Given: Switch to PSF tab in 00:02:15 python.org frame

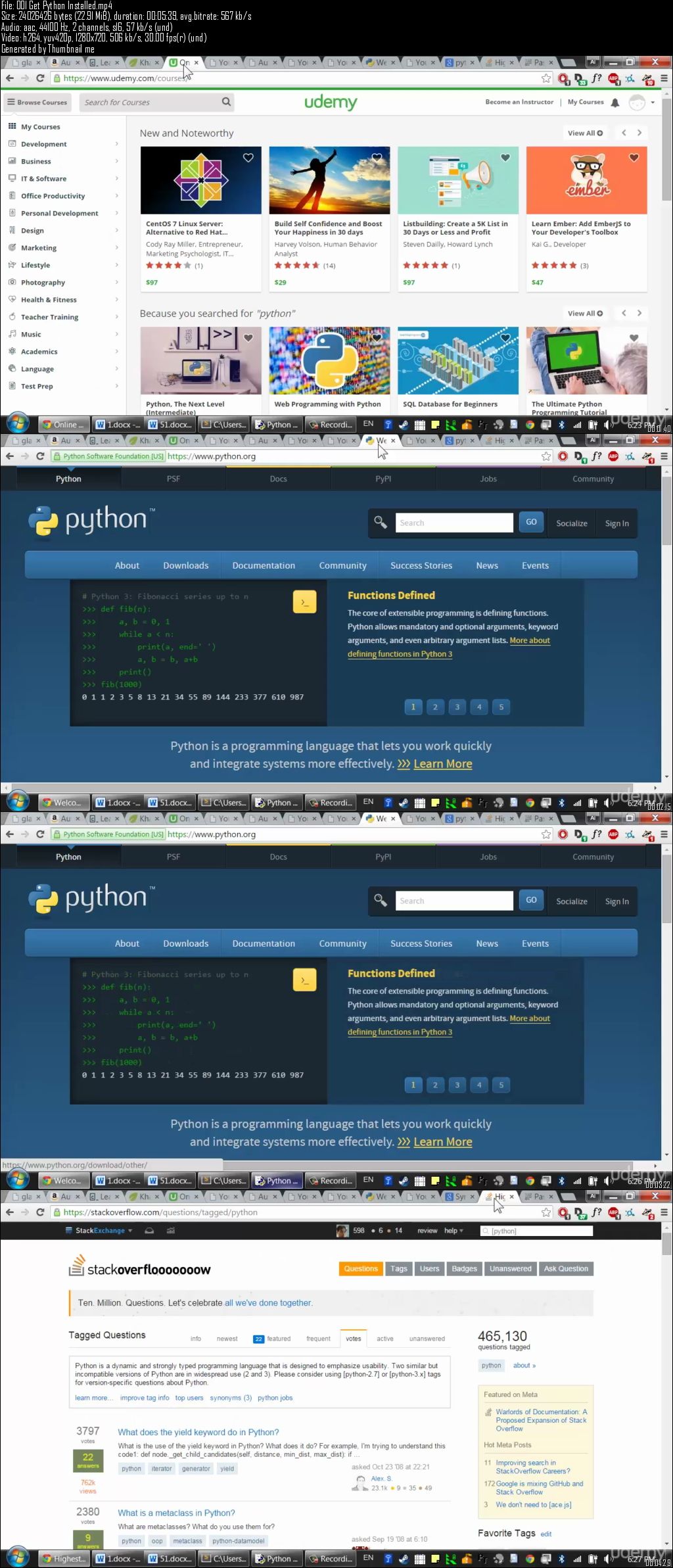Looking at the screenshot, I should (174, 479).
